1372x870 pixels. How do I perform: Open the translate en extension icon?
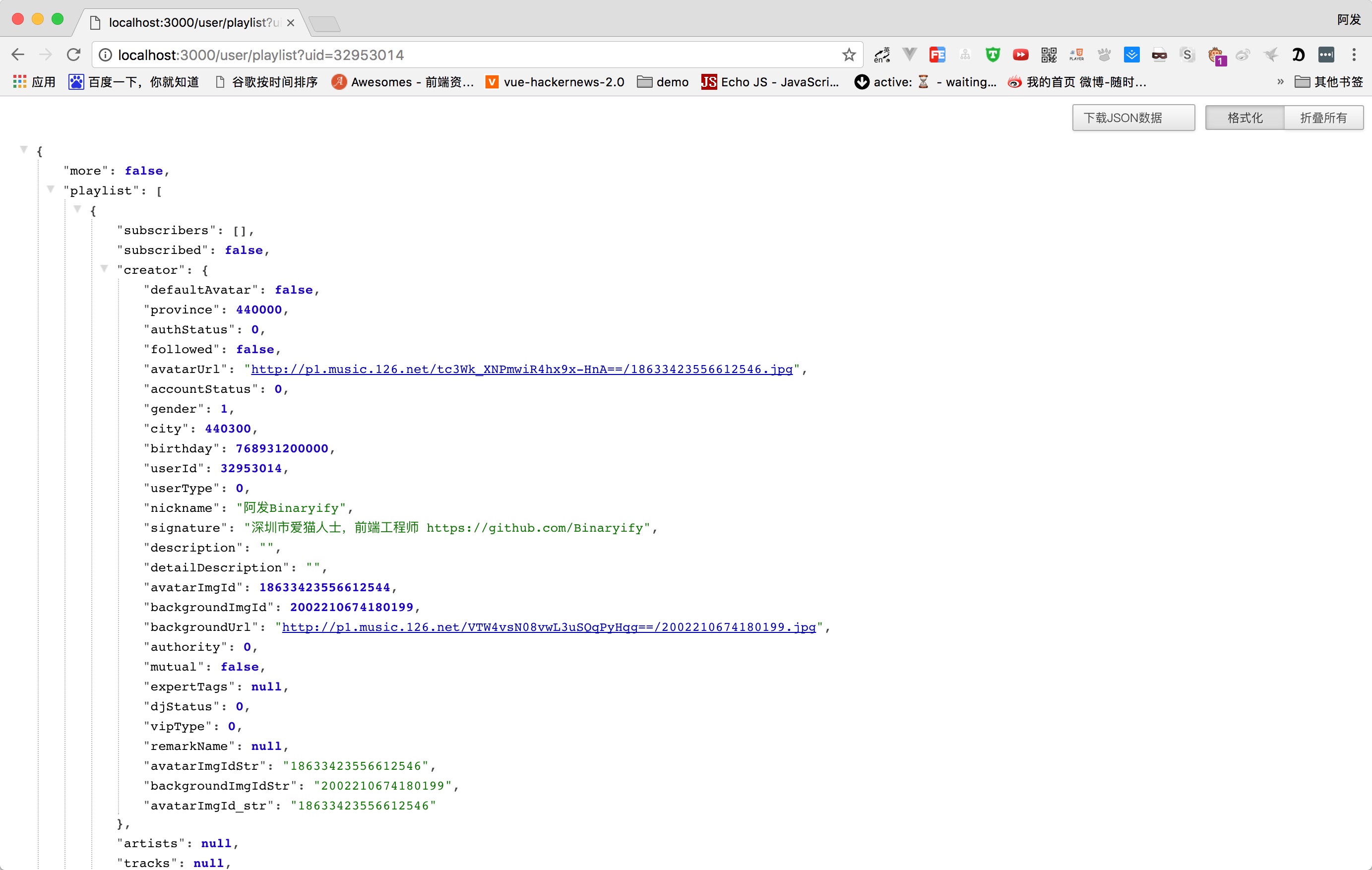tap(882, 55)
